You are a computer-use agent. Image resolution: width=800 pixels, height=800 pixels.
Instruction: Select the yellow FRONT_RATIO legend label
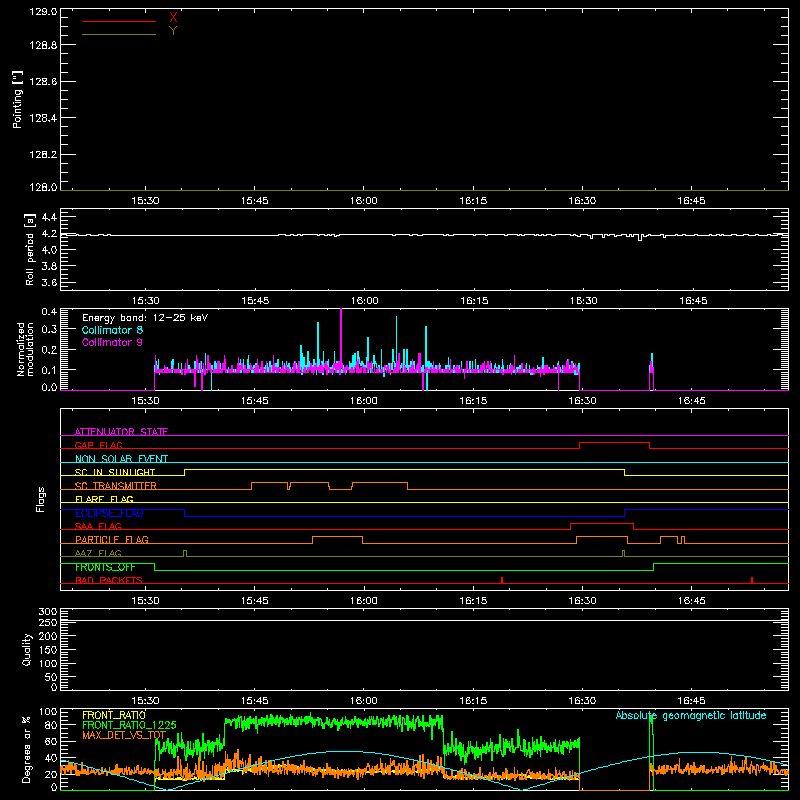pos(114,715)
